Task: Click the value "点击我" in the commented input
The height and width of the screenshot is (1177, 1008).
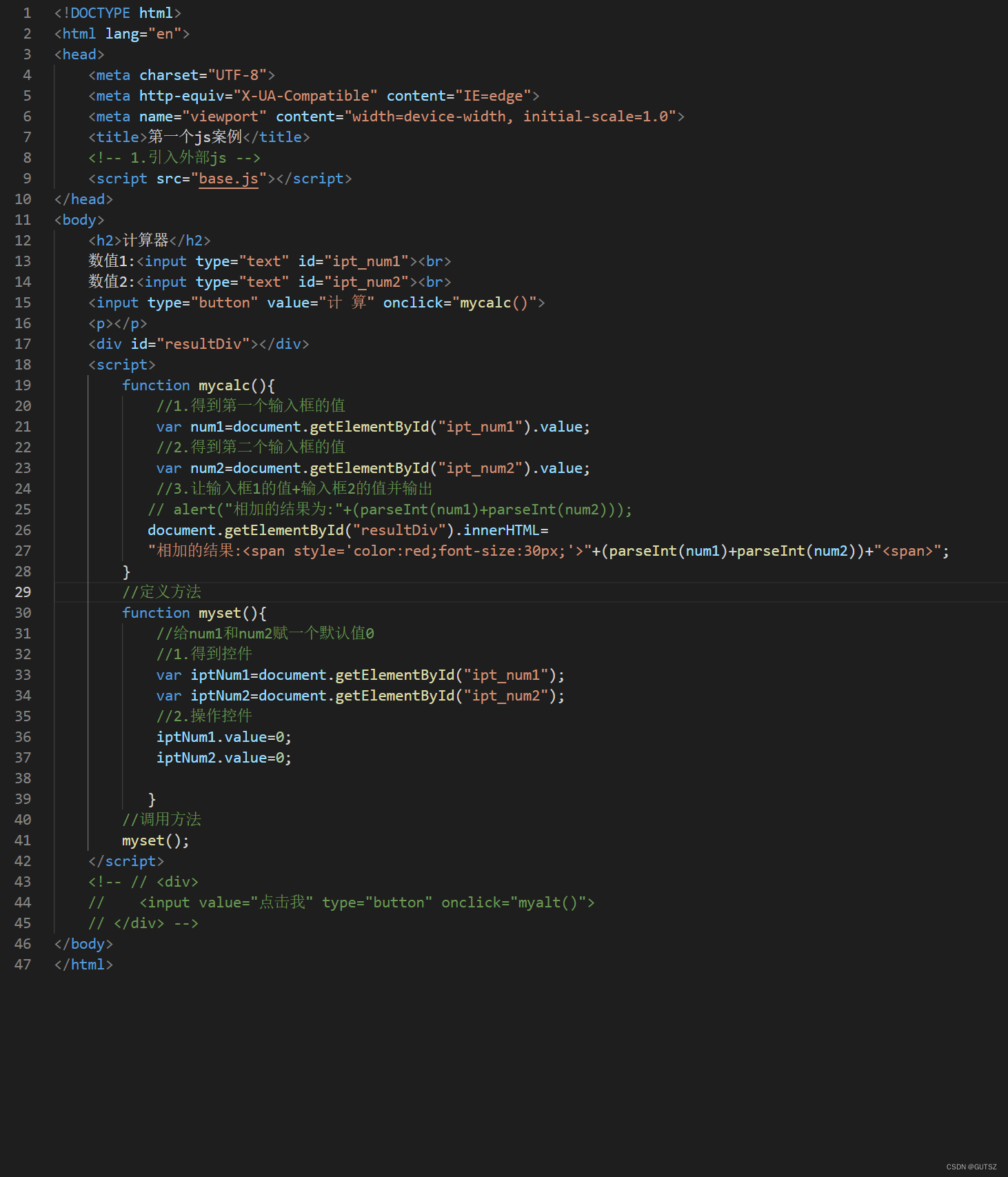Action: coord(282,903)
